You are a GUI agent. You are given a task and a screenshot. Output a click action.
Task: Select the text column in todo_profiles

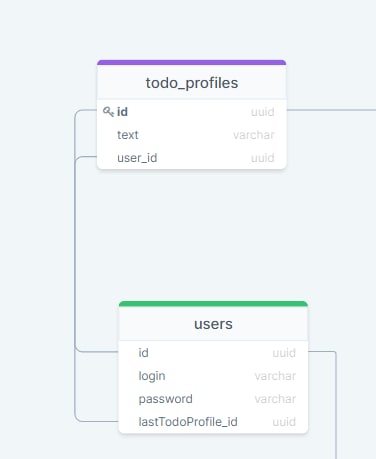coord(192,135)
